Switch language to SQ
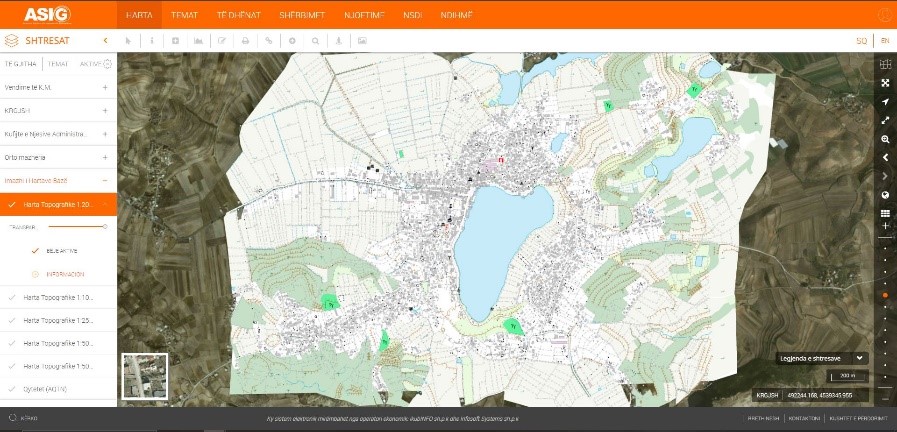The height and width of the screenshot is (432, 897). pyautogui.click(x=862, y=41)
